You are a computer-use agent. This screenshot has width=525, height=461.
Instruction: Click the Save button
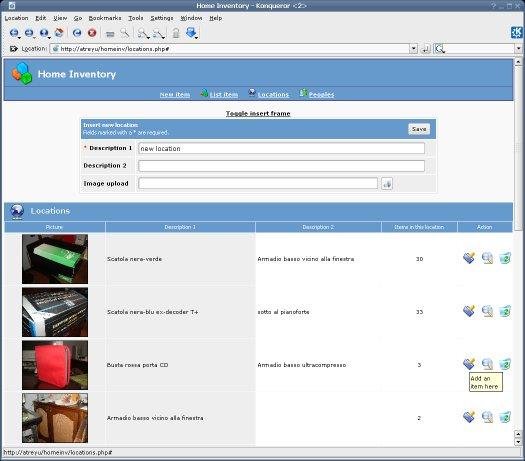pos(419,129)
